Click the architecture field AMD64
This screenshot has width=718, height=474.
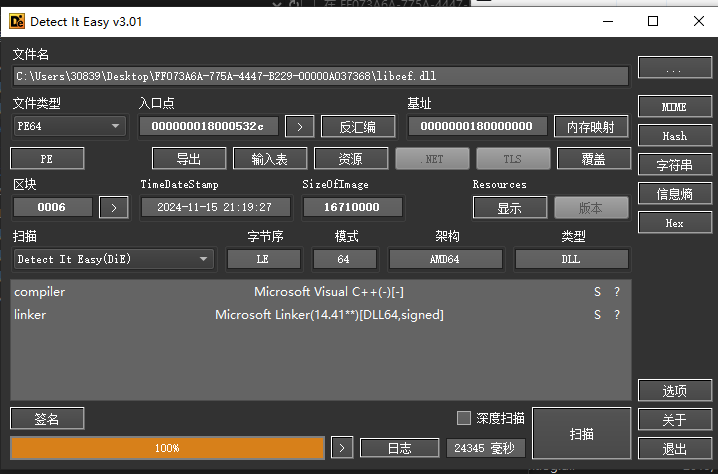(446, 259)
